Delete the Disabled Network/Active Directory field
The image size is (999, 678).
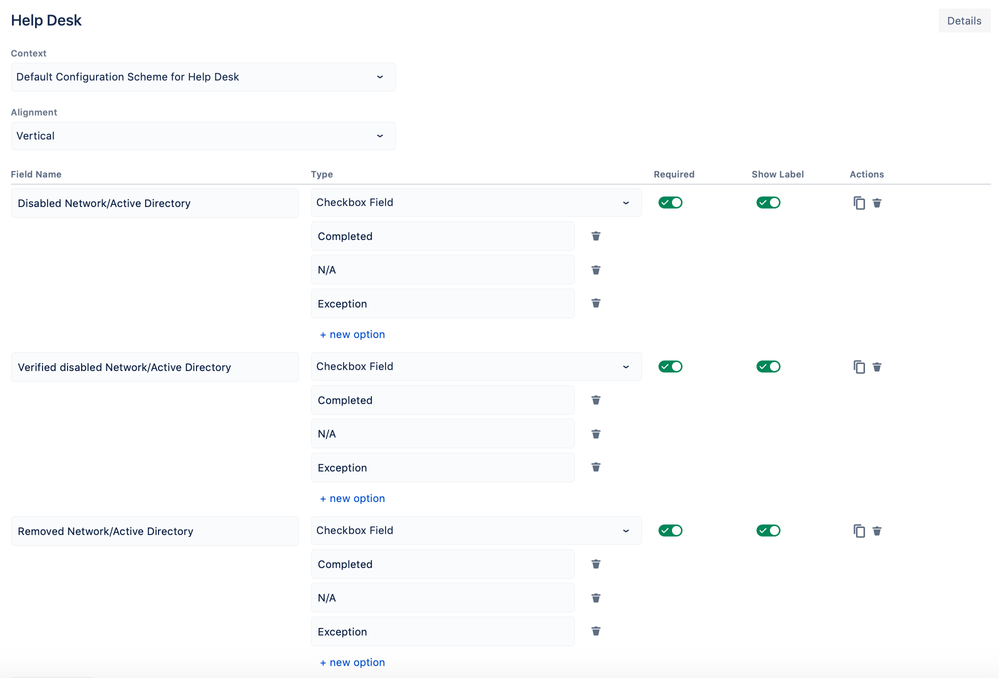[877, 202]
